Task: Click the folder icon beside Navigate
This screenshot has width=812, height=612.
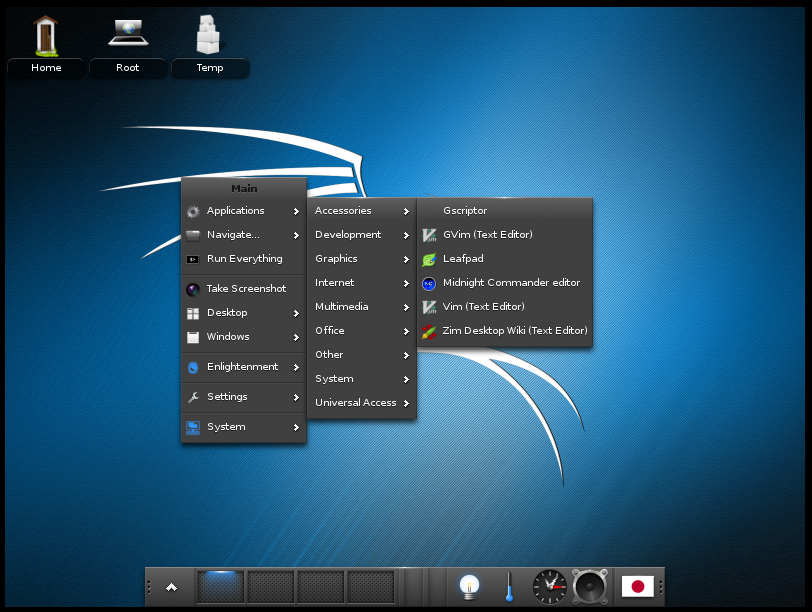Action: tap(193, 236)
